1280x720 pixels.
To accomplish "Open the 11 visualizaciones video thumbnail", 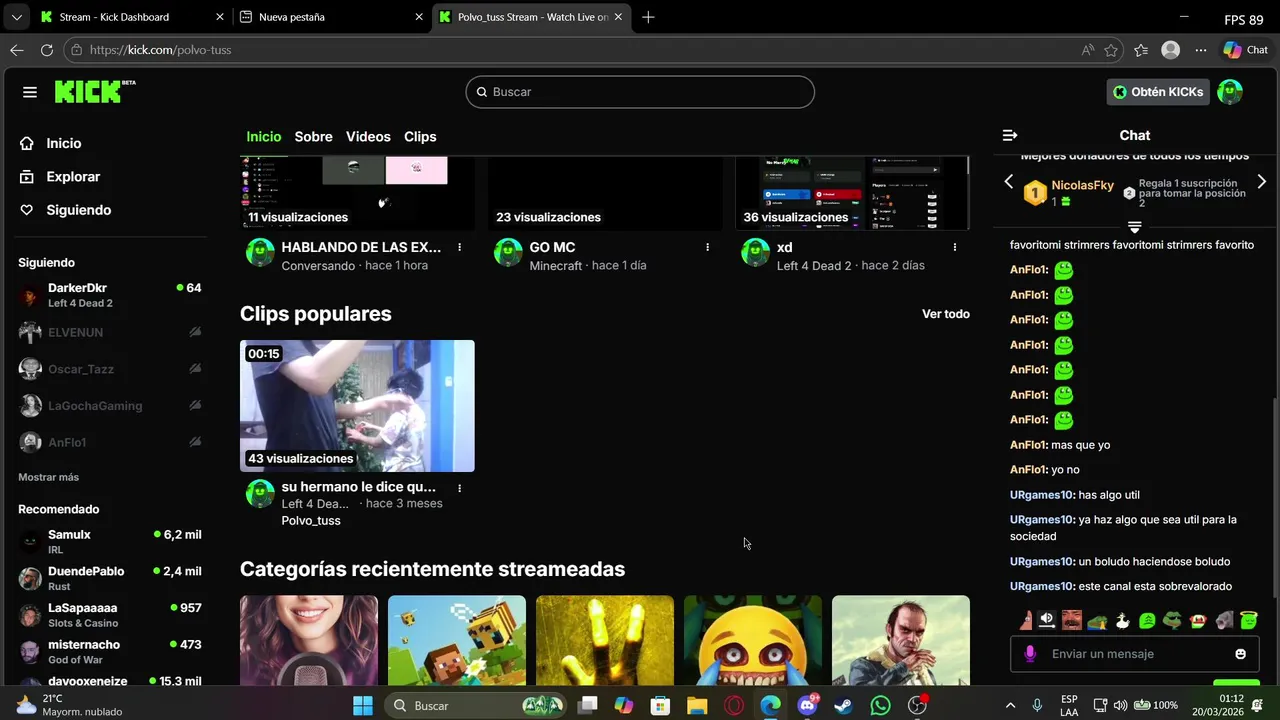I will click(357, 193).
